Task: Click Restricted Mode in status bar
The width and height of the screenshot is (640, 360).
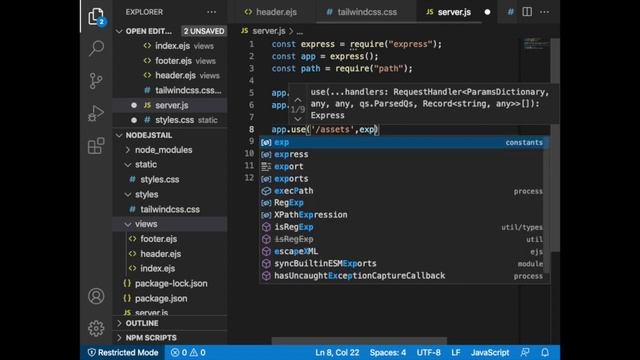Action: 123,352
